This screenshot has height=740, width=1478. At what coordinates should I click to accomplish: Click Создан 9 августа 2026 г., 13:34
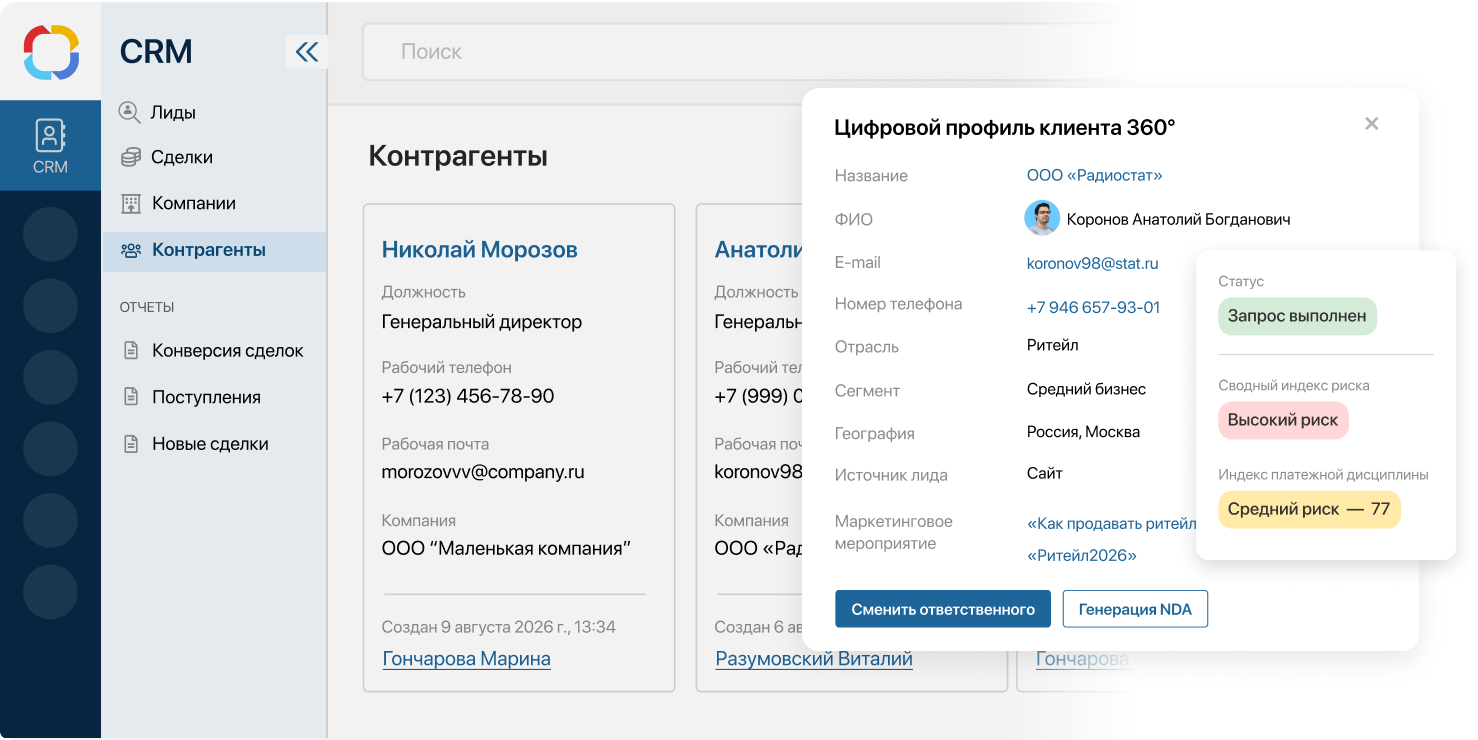499,627
